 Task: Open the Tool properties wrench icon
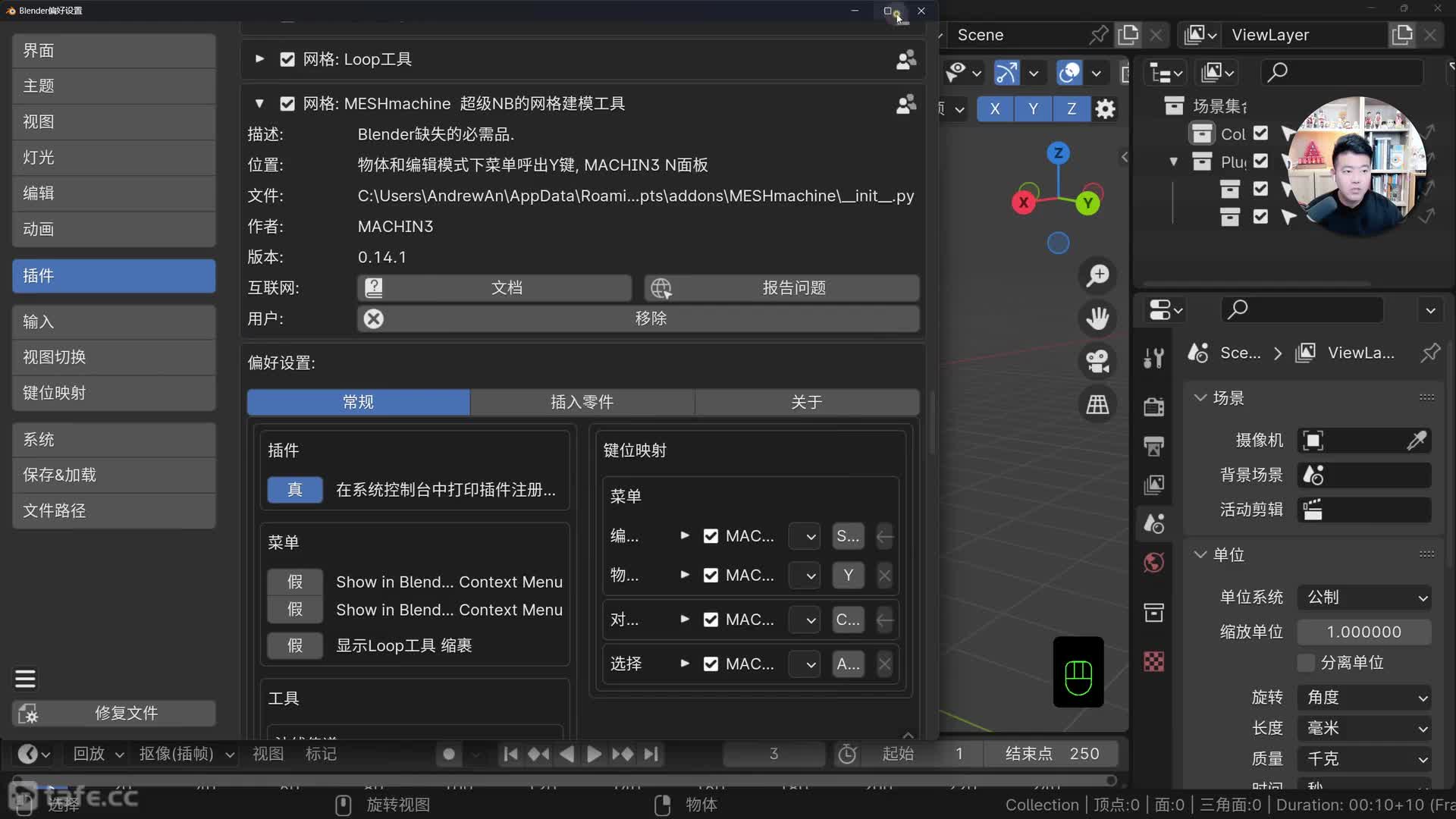pos(1153,358)
